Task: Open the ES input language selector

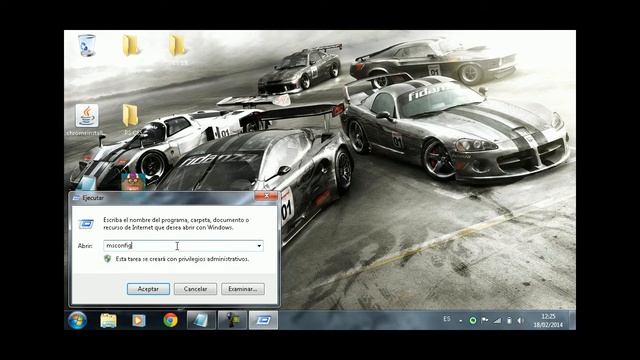Action: tap(447, 319)
